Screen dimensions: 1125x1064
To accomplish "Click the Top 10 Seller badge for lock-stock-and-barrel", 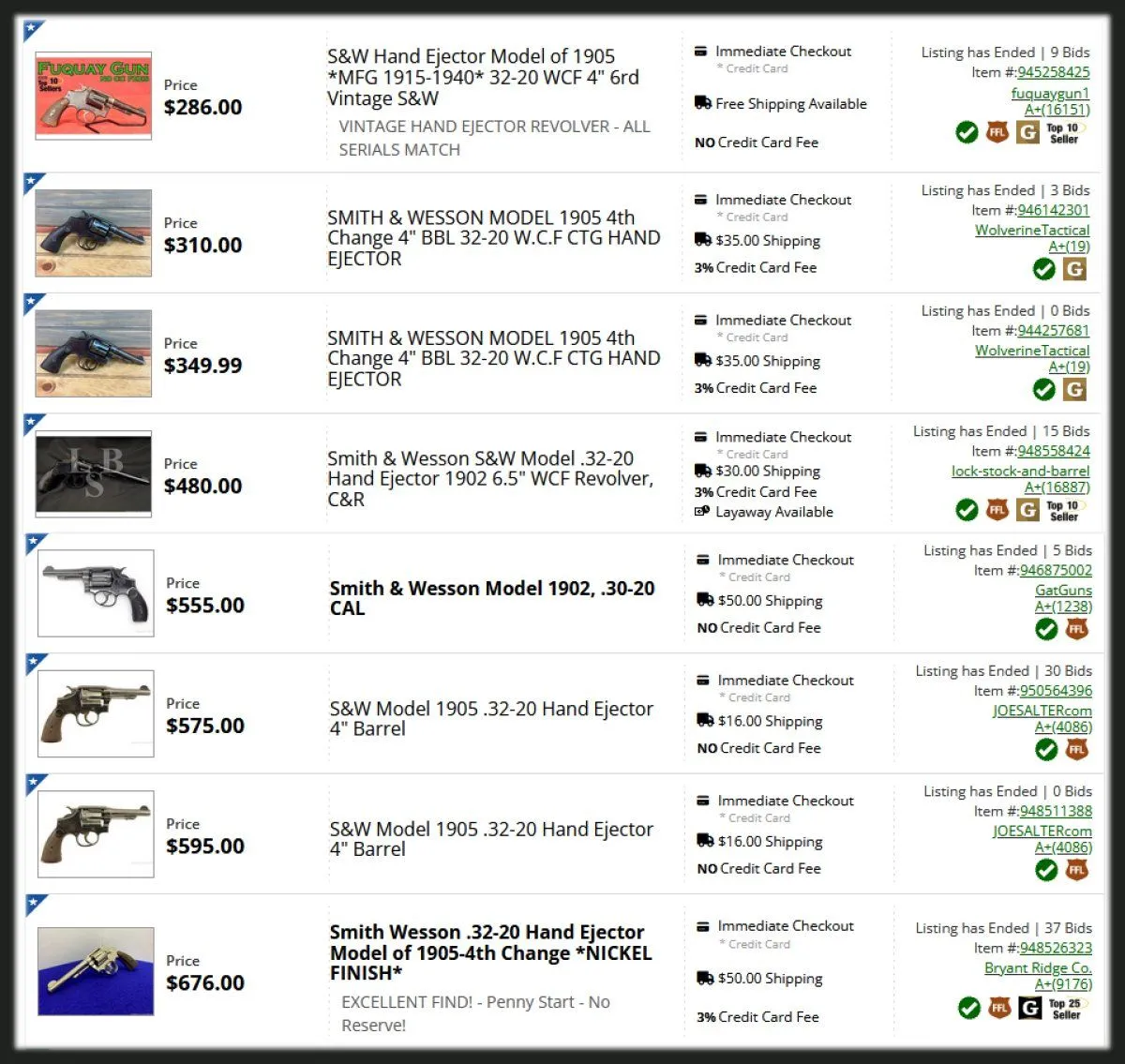I will [x=1066, y=510].
